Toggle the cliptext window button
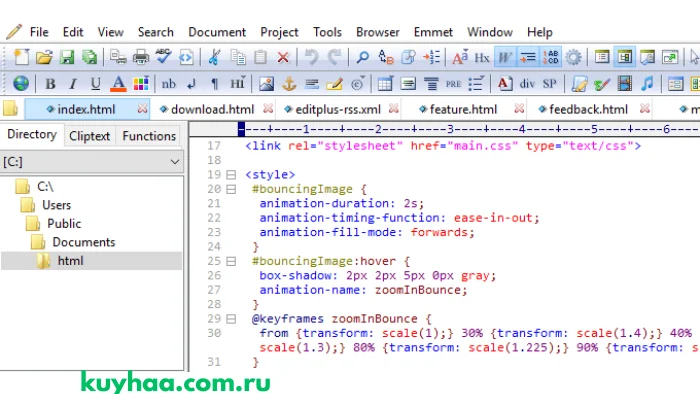The image size is (700, 394). (625, 57)
